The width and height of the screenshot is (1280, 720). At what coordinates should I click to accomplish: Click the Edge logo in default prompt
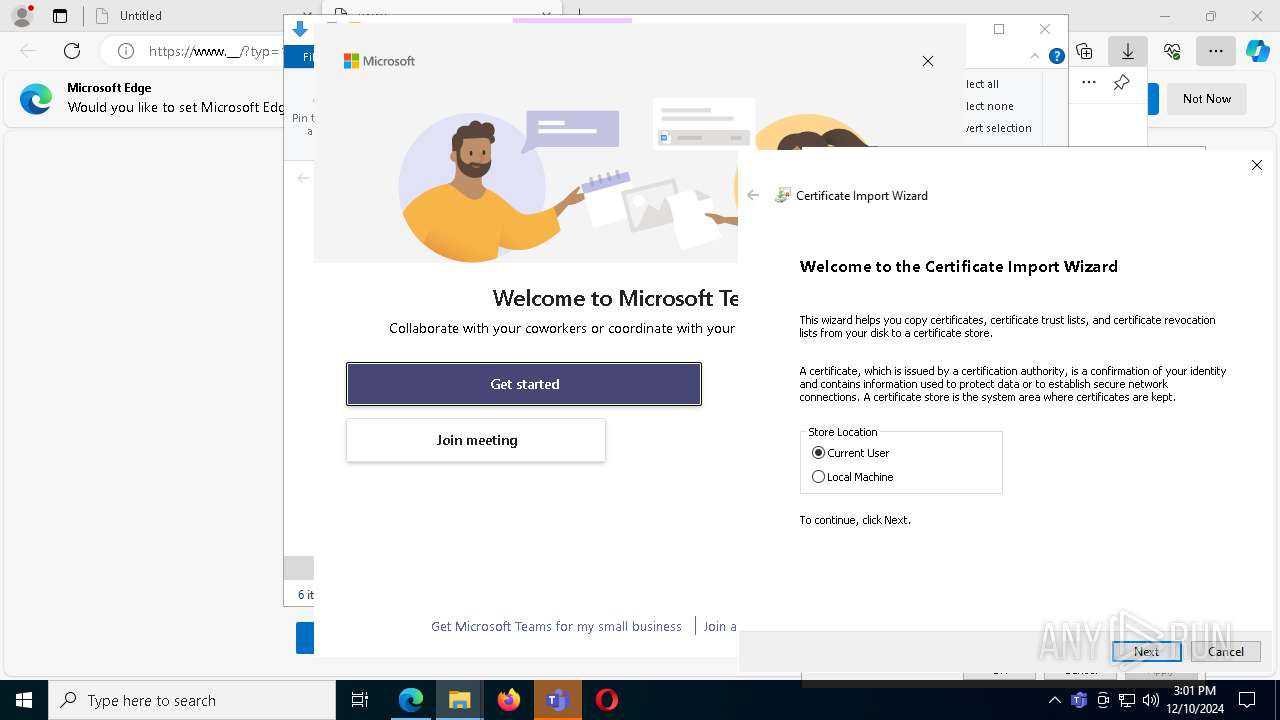pos(36,99)
